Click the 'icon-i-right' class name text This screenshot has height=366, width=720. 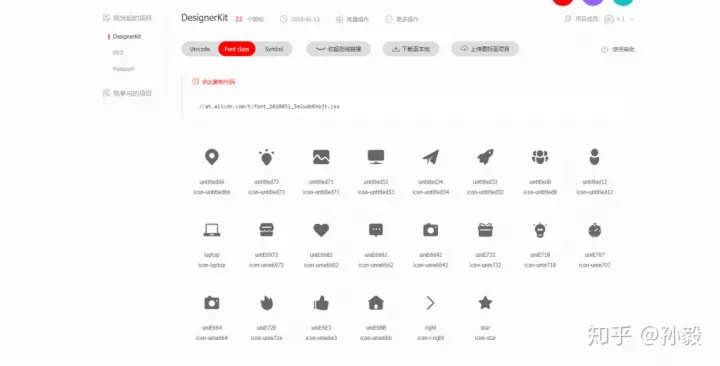431,338
